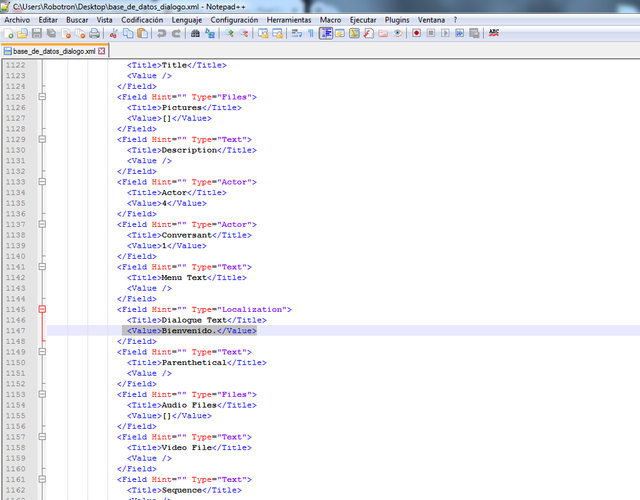Collapse the Field block at line 1141

click(42, 267)
